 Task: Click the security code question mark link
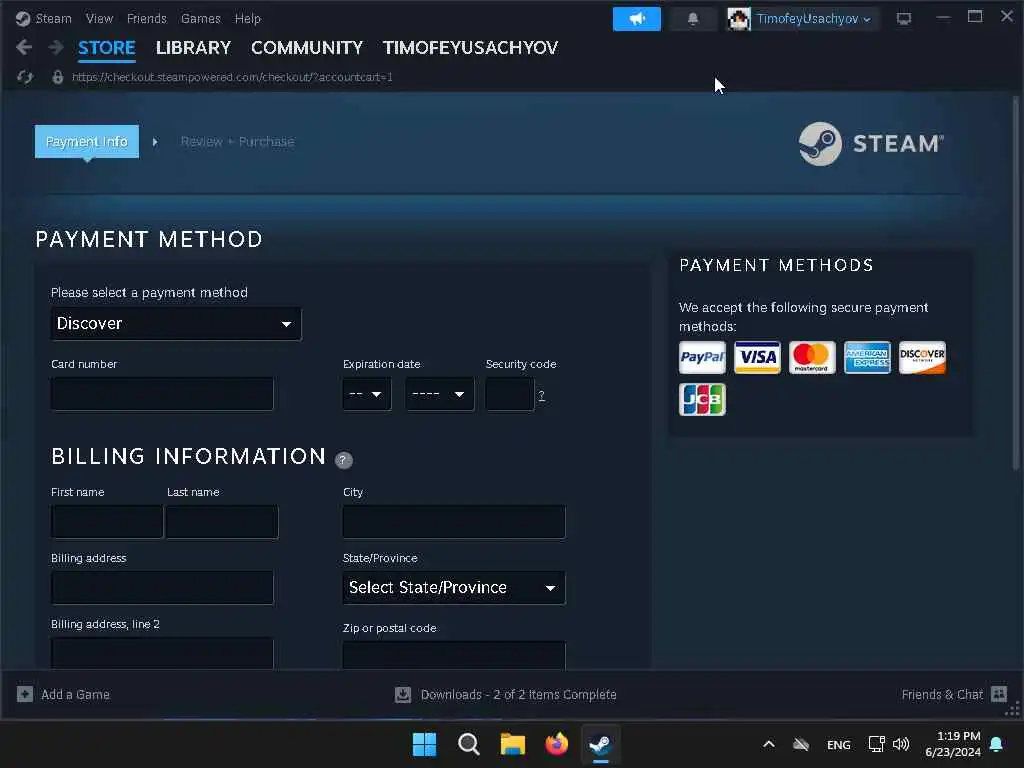tap(541, 395)
